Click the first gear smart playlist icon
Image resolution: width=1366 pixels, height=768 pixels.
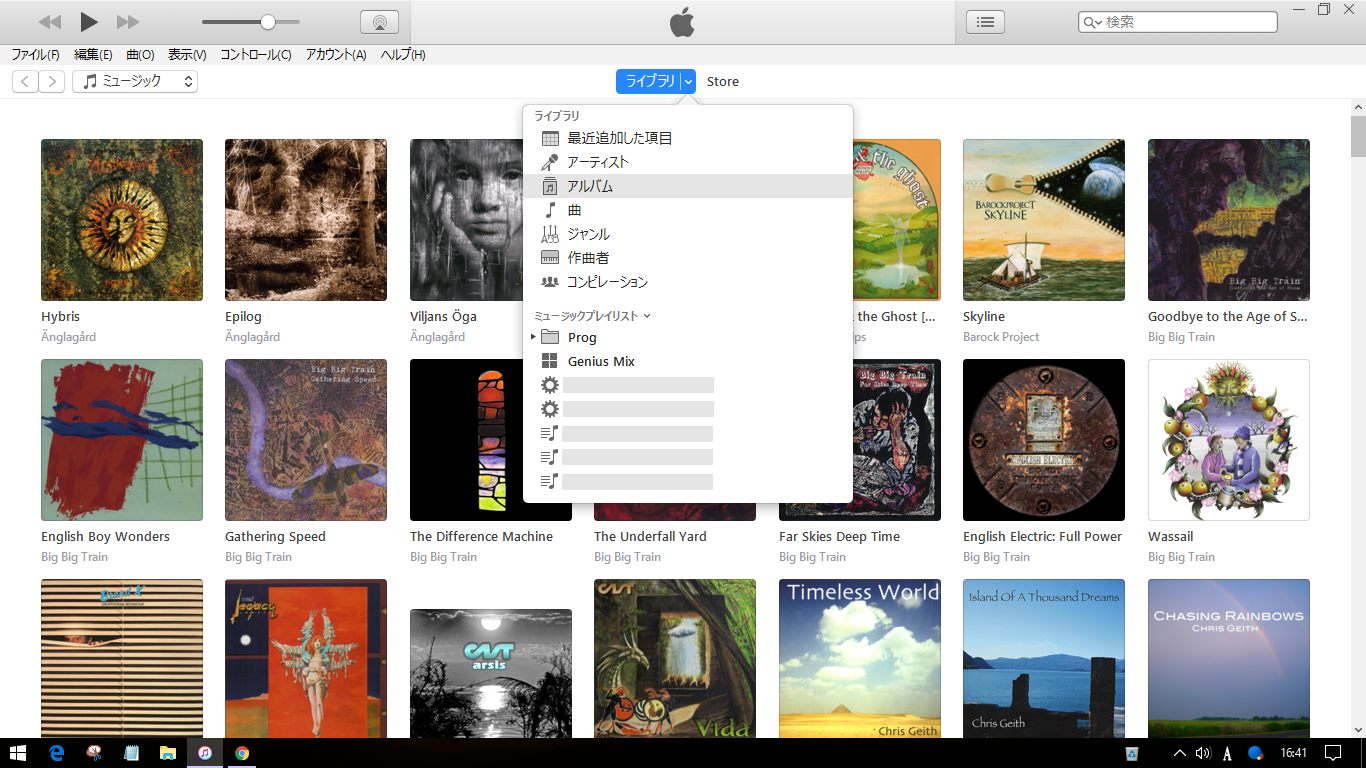tap(550, 385)
